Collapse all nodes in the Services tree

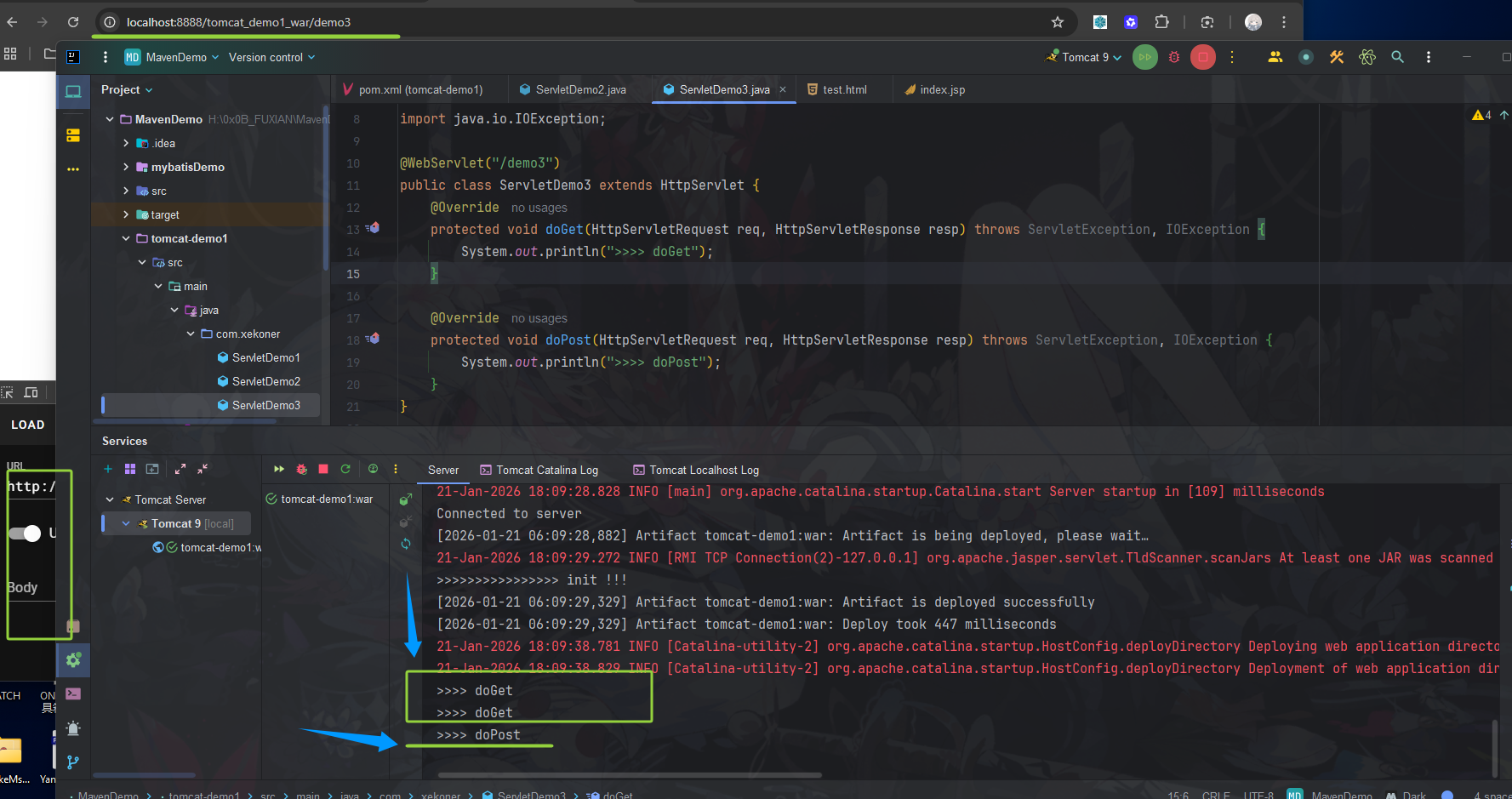coord(203,469)
